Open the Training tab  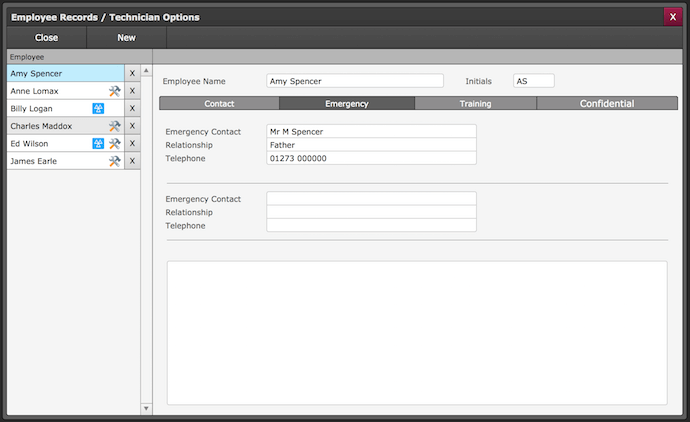point(475,103)
